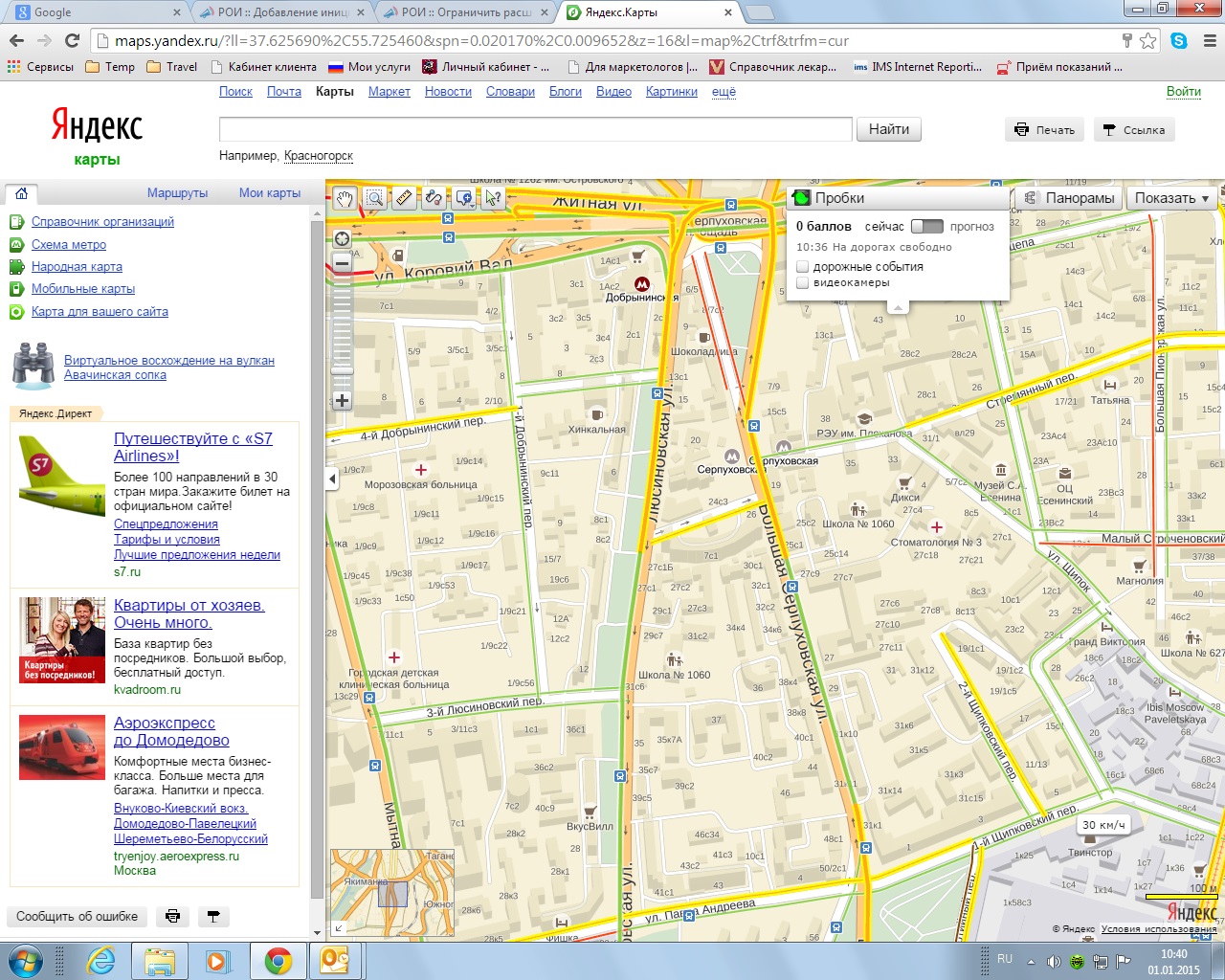Enable the видеокамеры checkbox

[804, 282]
